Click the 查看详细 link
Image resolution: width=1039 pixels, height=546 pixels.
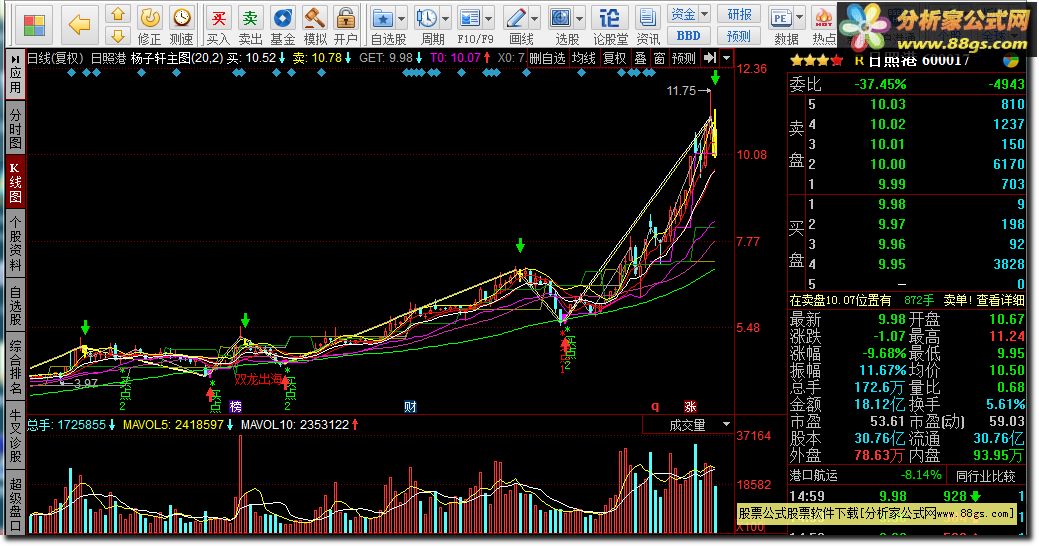(1000, 300)
